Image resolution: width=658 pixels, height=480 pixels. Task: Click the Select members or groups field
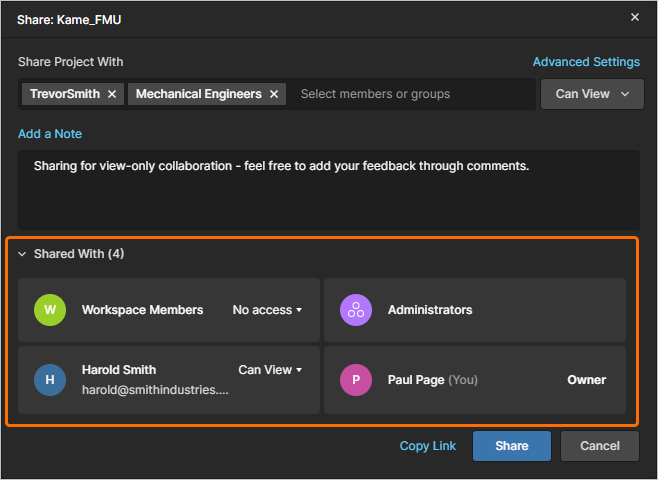(410, 94)
